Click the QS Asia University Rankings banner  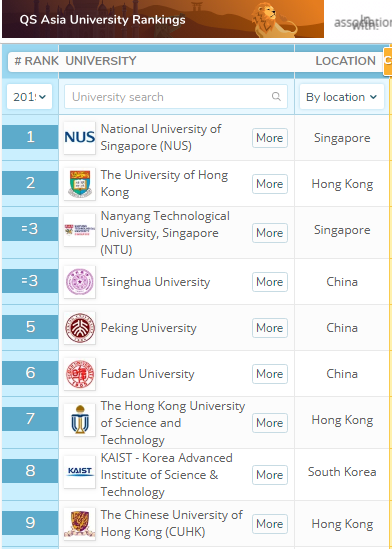pyautogui.click(x=163, y=19)
